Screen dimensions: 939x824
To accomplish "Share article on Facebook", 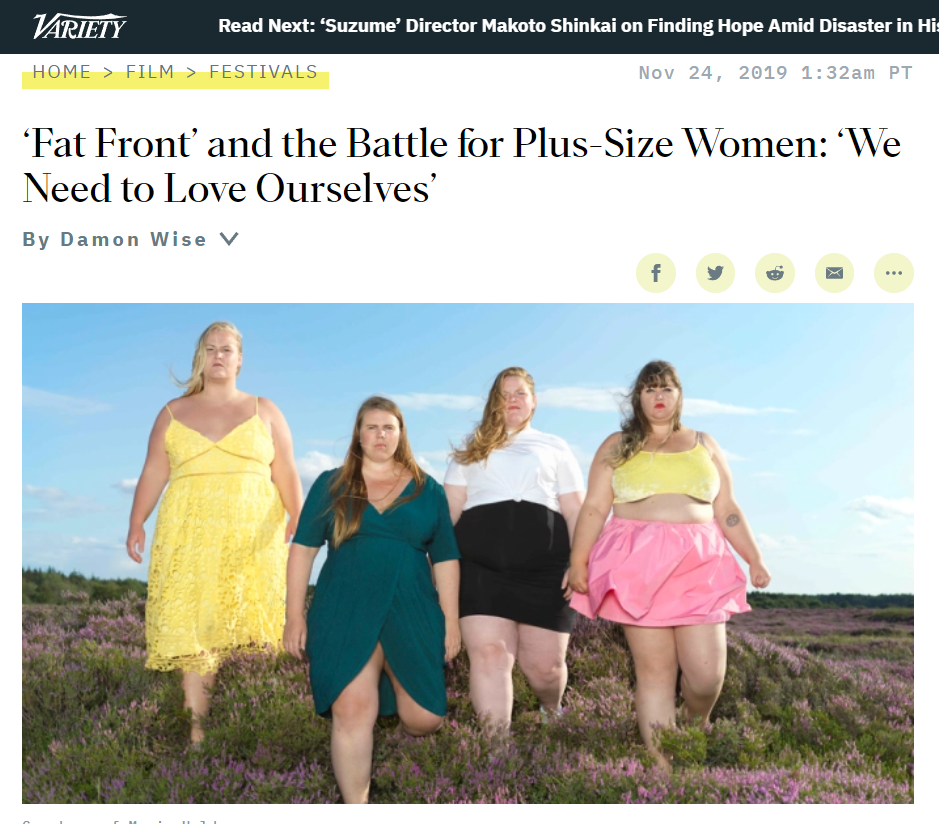I will (x=656, y=273).
